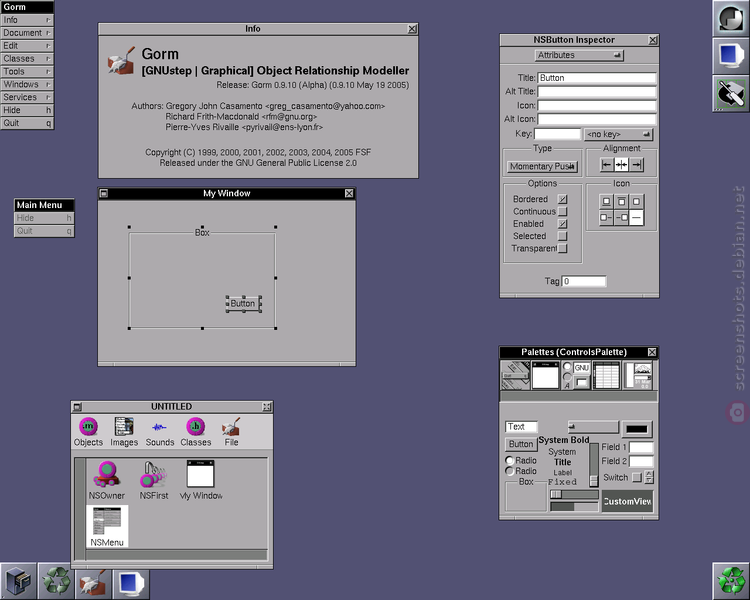This screenshot has width=750, height=600.
Task: Click the CustomView item in palette
Action: click(627, 501)
